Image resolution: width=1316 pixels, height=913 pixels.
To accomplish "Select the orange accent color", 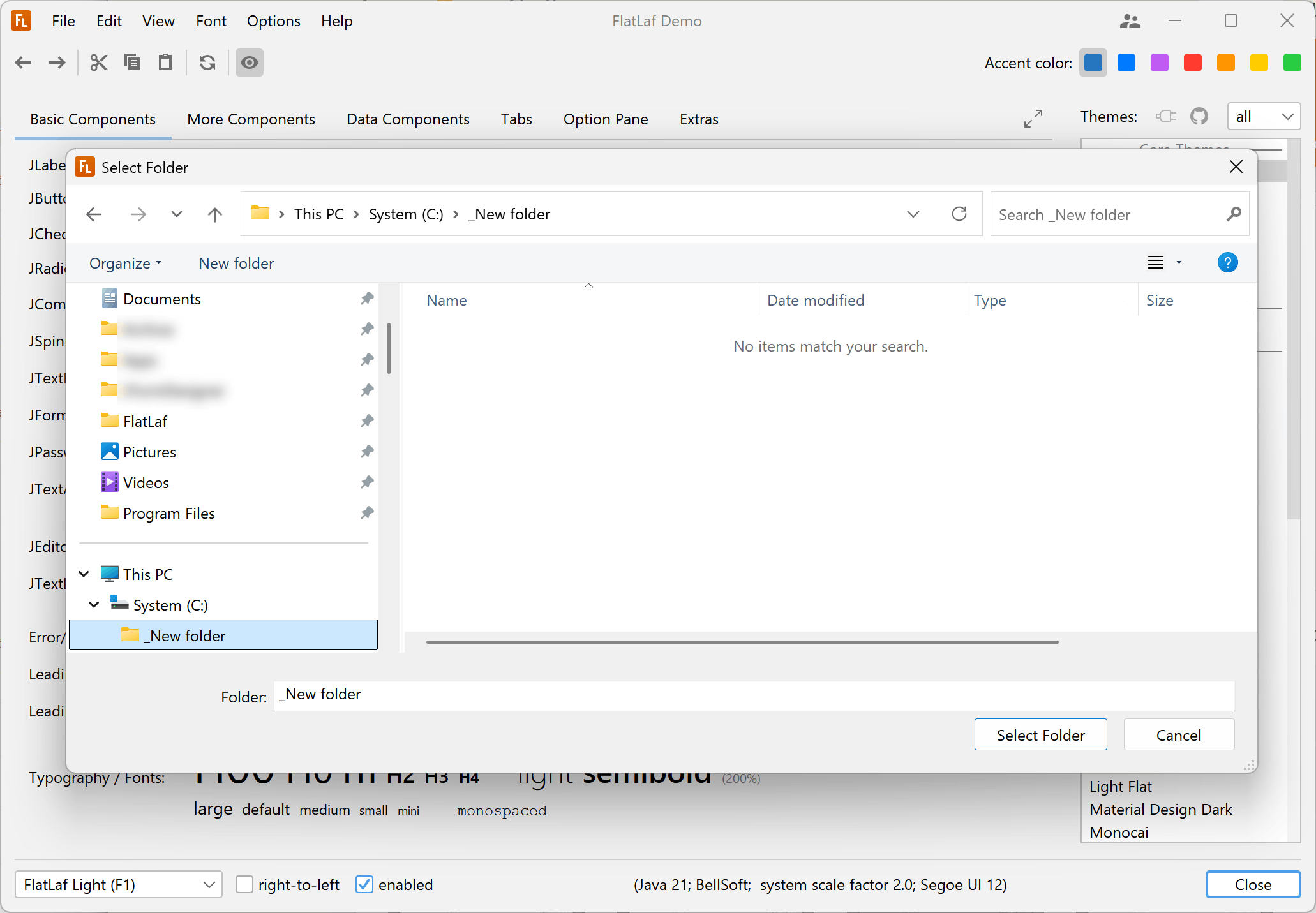I will (1226, 63).
